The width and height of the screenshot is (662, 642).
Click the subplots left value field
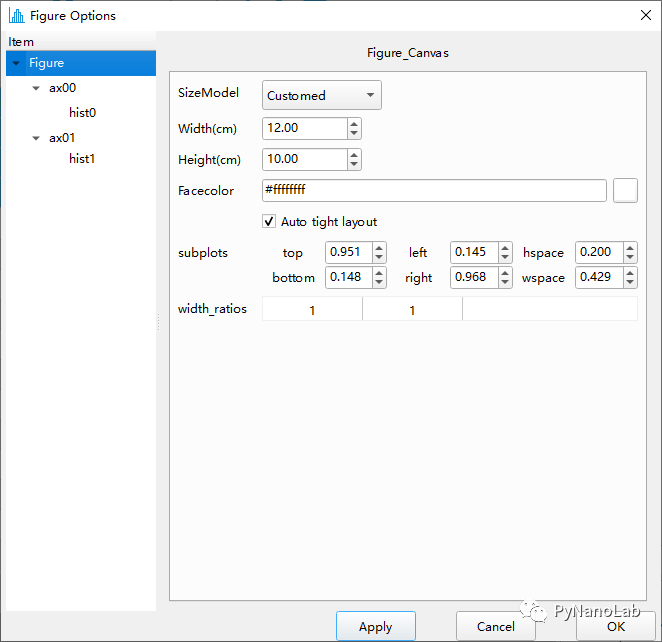[x=474, y=252]
